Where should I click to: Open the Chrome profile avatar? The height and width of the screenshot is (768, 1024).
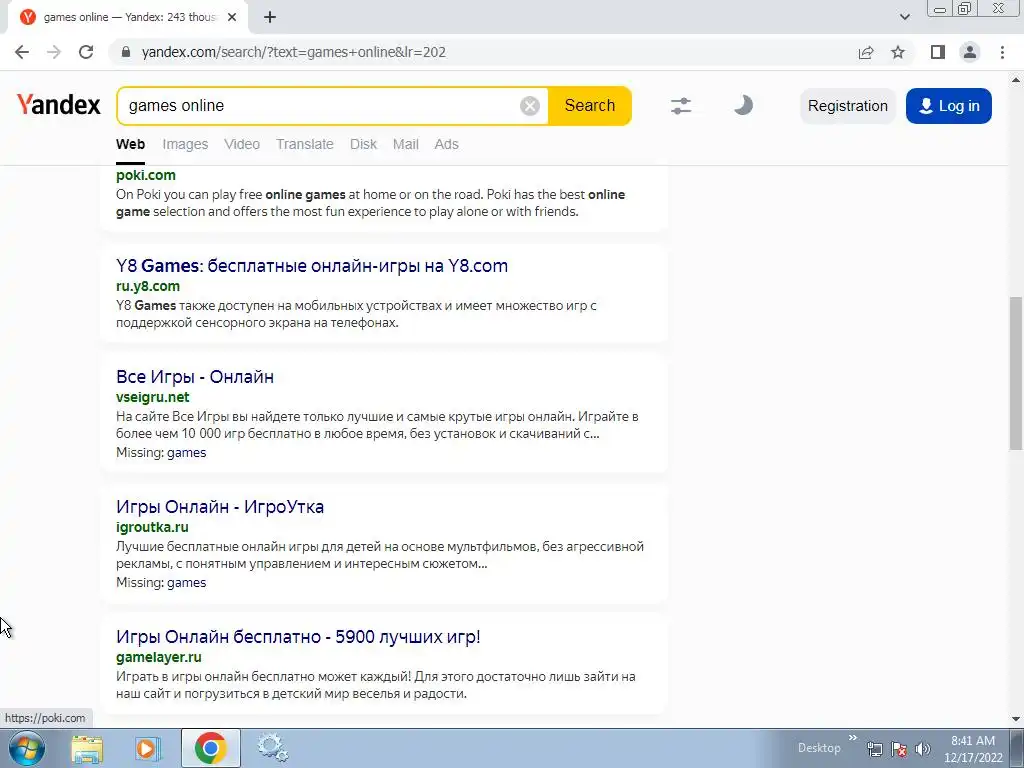(x=970, y=52)
